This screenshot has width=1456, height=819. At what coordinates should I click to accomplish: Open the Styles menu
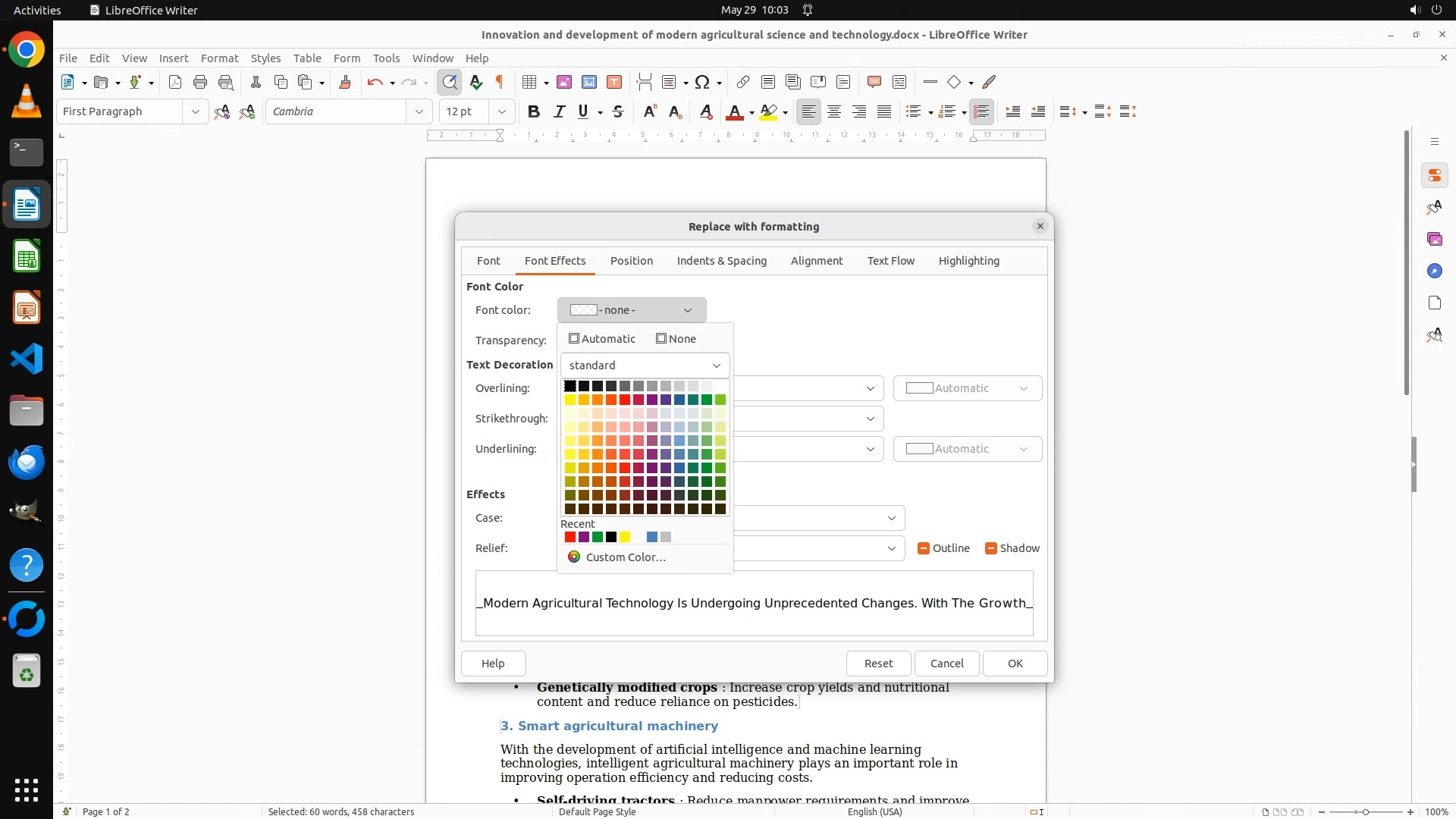[265, 58]
